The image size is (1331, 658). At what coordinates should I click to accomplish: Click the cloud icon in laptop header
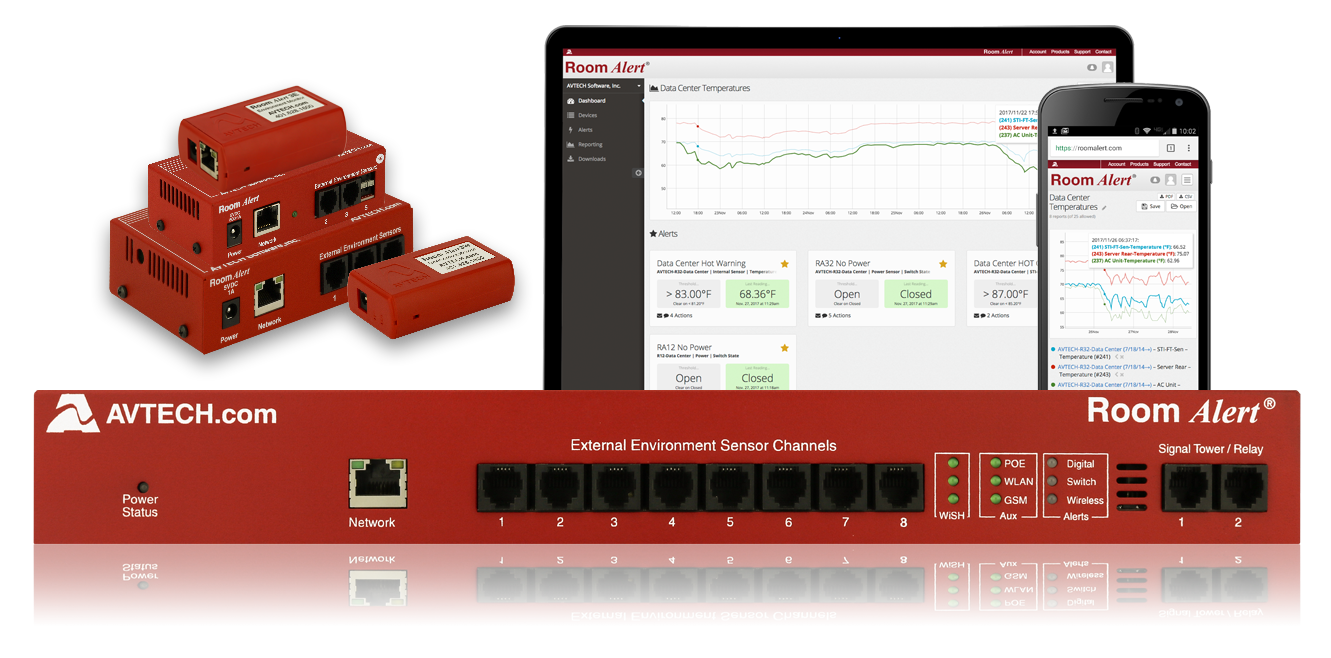(x=1092, y=68)
